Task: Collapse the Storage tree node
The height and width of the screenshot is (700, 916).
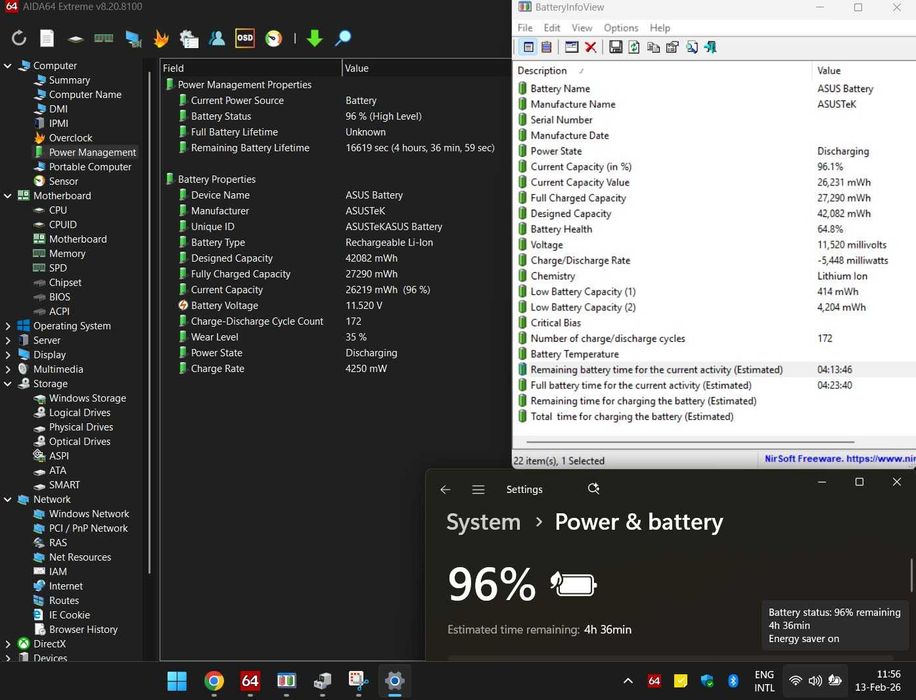Action: tap(9, 384)
